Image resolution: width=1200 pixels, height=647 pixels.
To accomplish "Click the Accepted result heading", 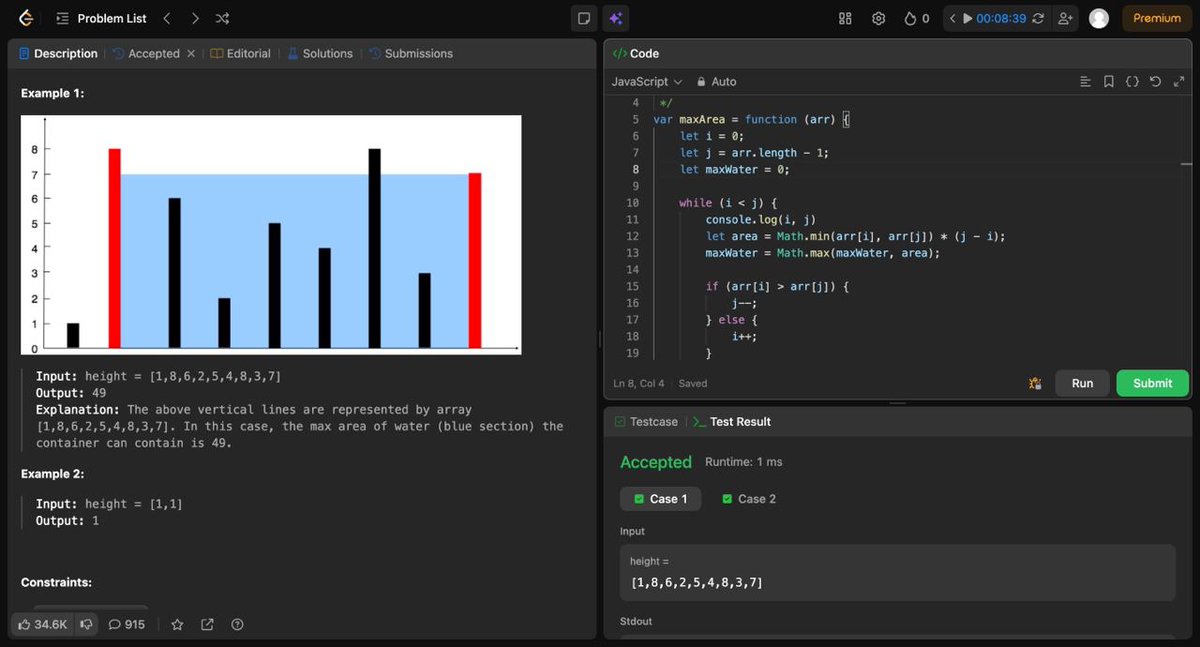I will pyautogui.click(x=656, y=462).
